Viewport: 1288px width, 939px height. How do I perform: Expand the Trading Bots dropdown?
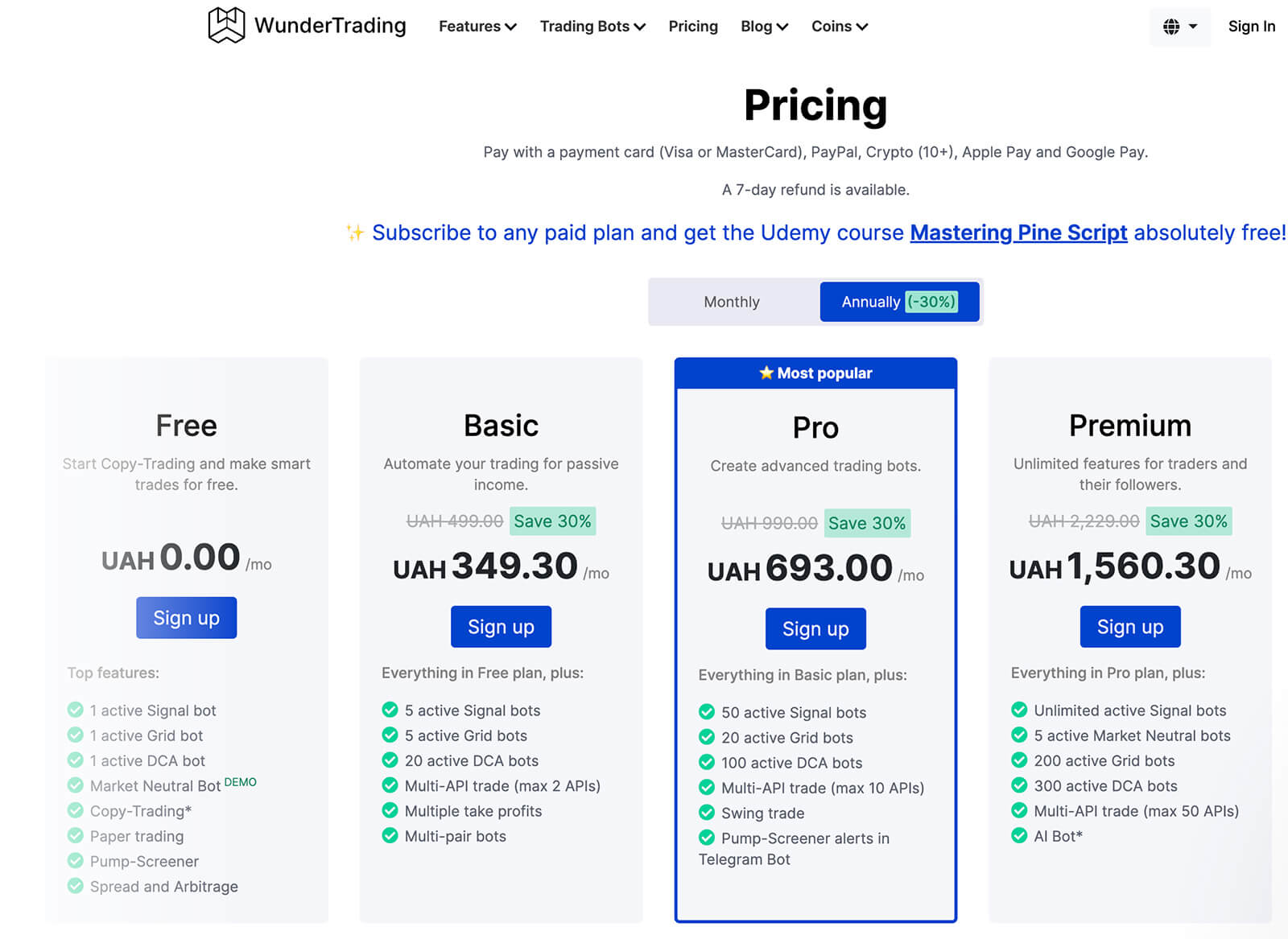[592, 27]
